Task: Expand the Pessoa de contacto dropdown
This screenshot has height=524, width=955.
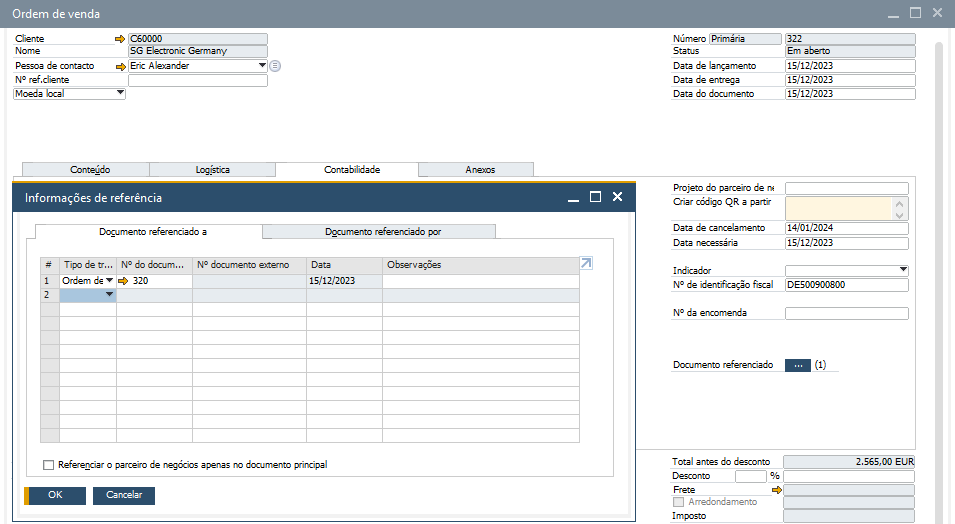Action: pos(262,66)
